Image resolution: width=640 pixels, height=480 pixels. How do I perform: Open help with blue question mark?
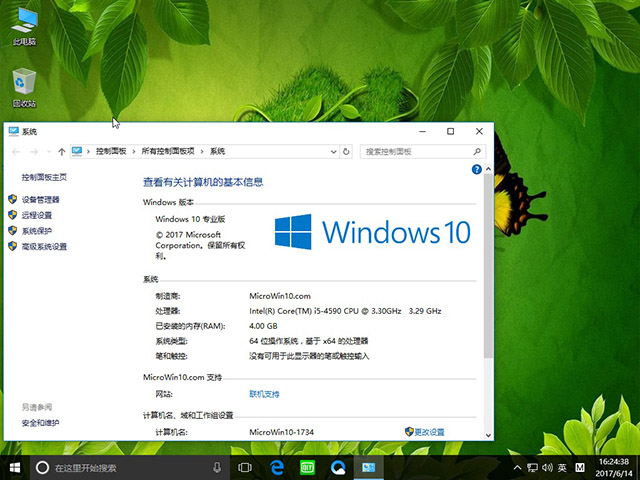click(x=476, y=169)
